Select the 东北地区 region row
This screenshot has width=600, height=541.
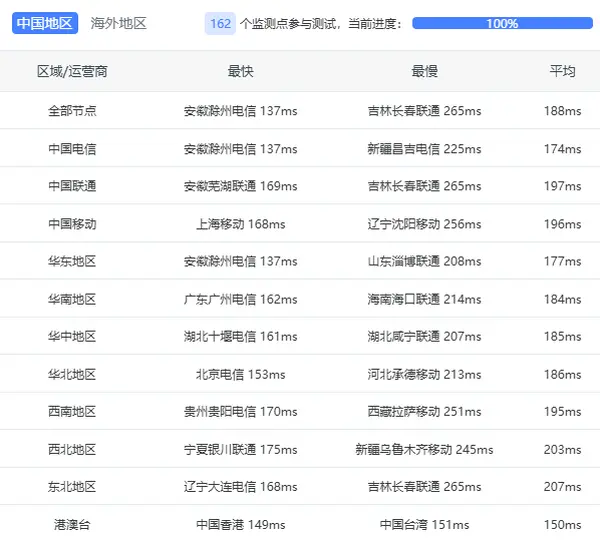click(72, 487)
